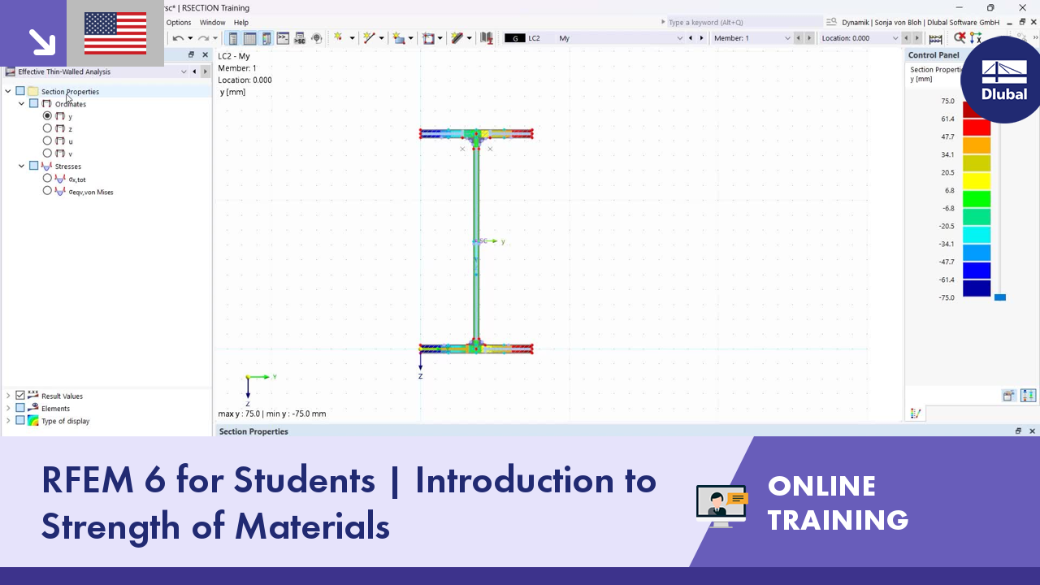Select the σx,tot stress radio button

[47, 178]
